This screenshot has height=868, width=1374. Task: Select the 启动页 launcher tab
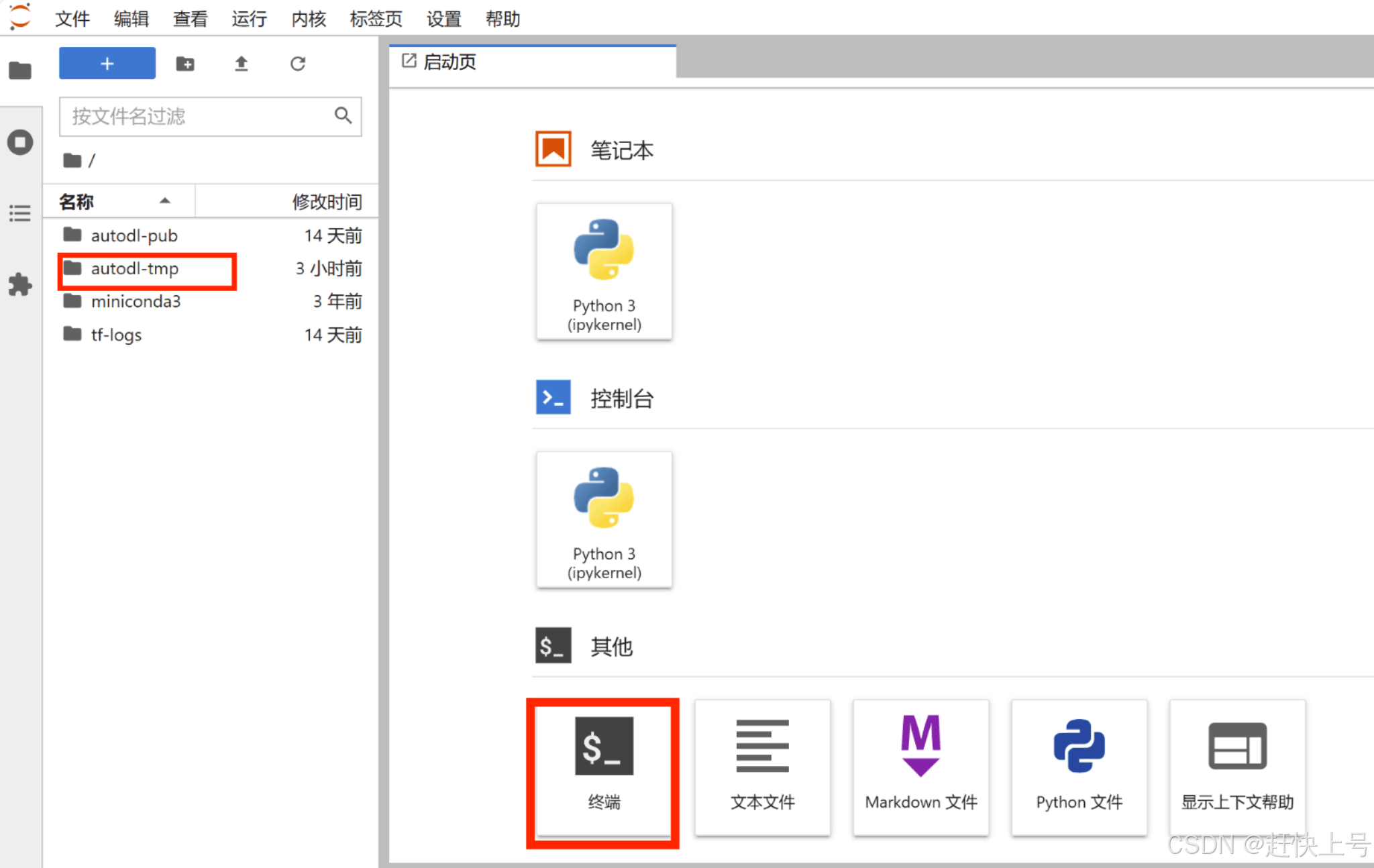point(450,62)
